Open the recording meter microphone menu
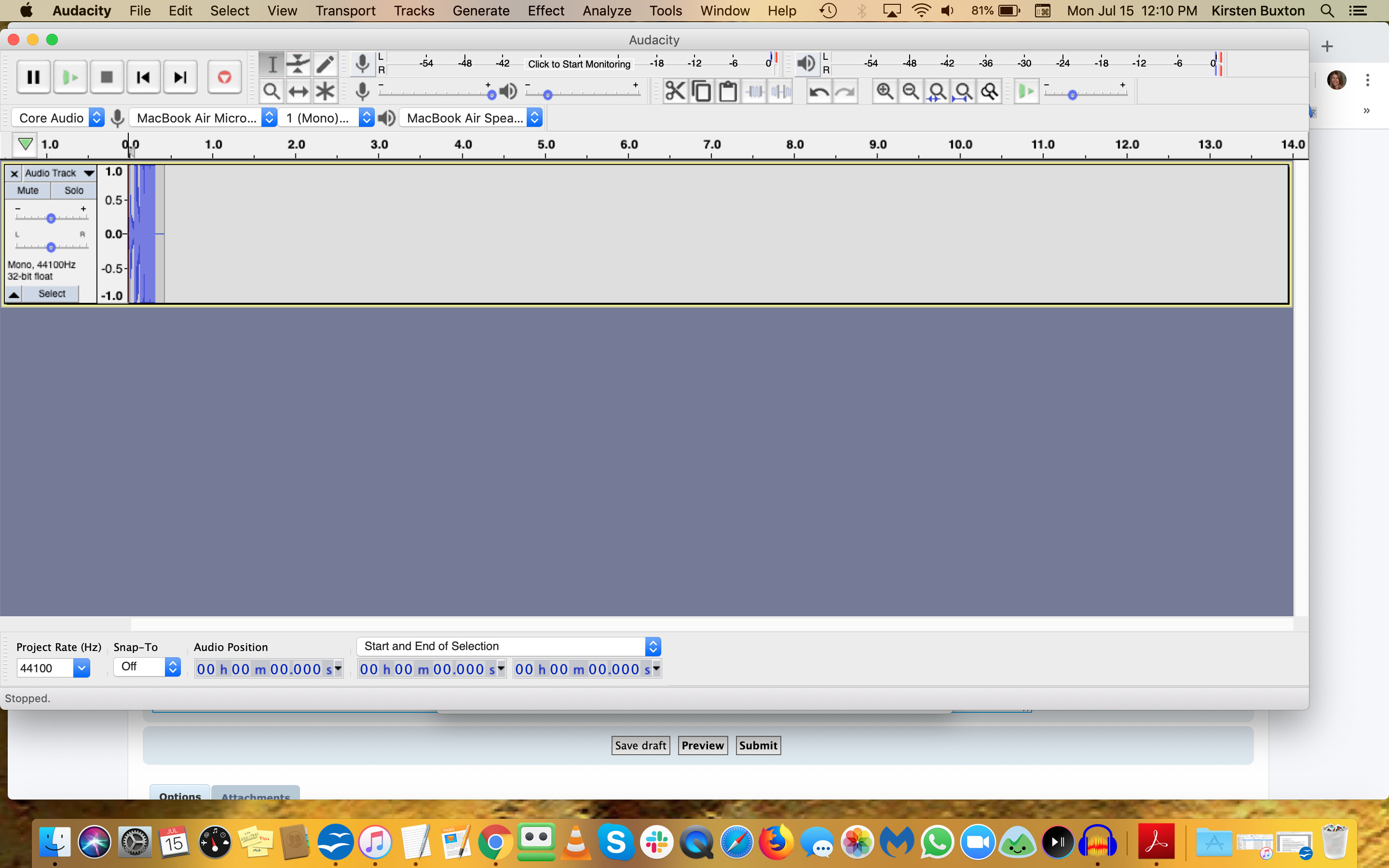The width and height of the screenshot is (1389, 868). [362, 64]
